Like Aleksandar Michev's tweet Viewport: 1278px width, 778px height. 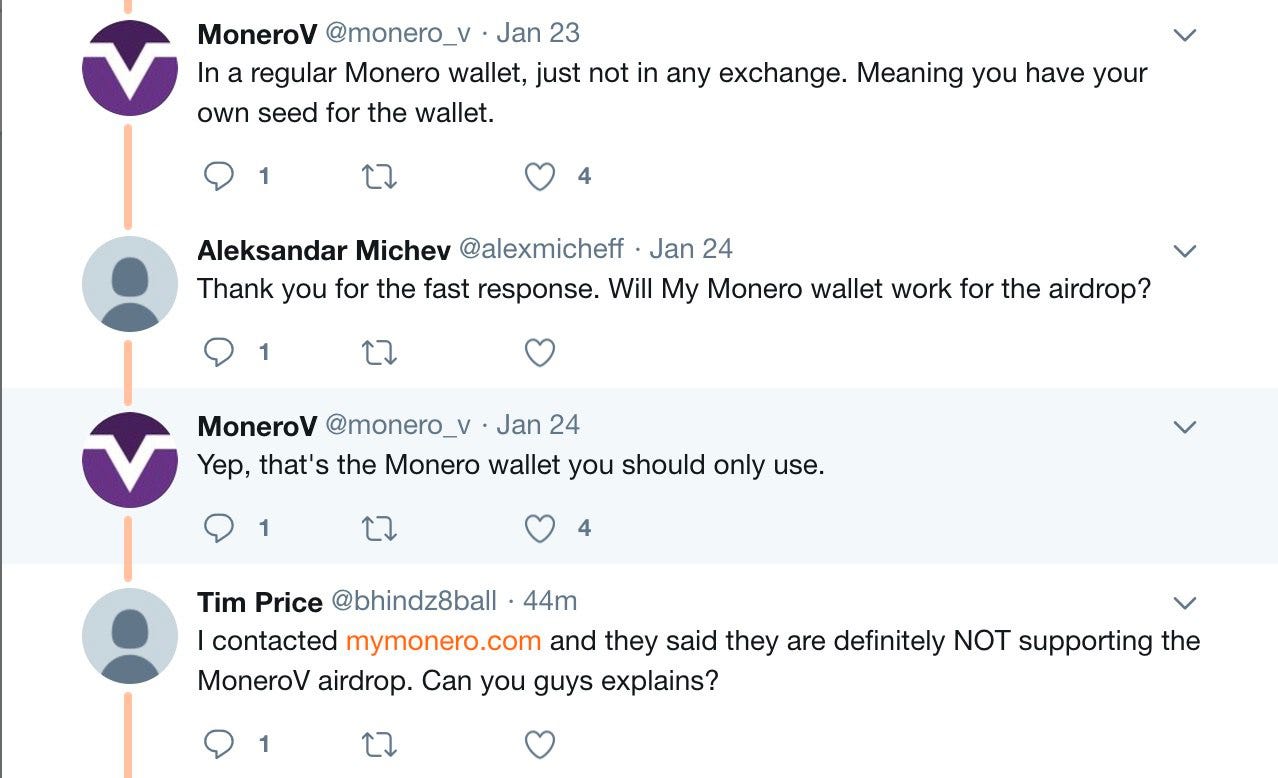pos(540,353)
